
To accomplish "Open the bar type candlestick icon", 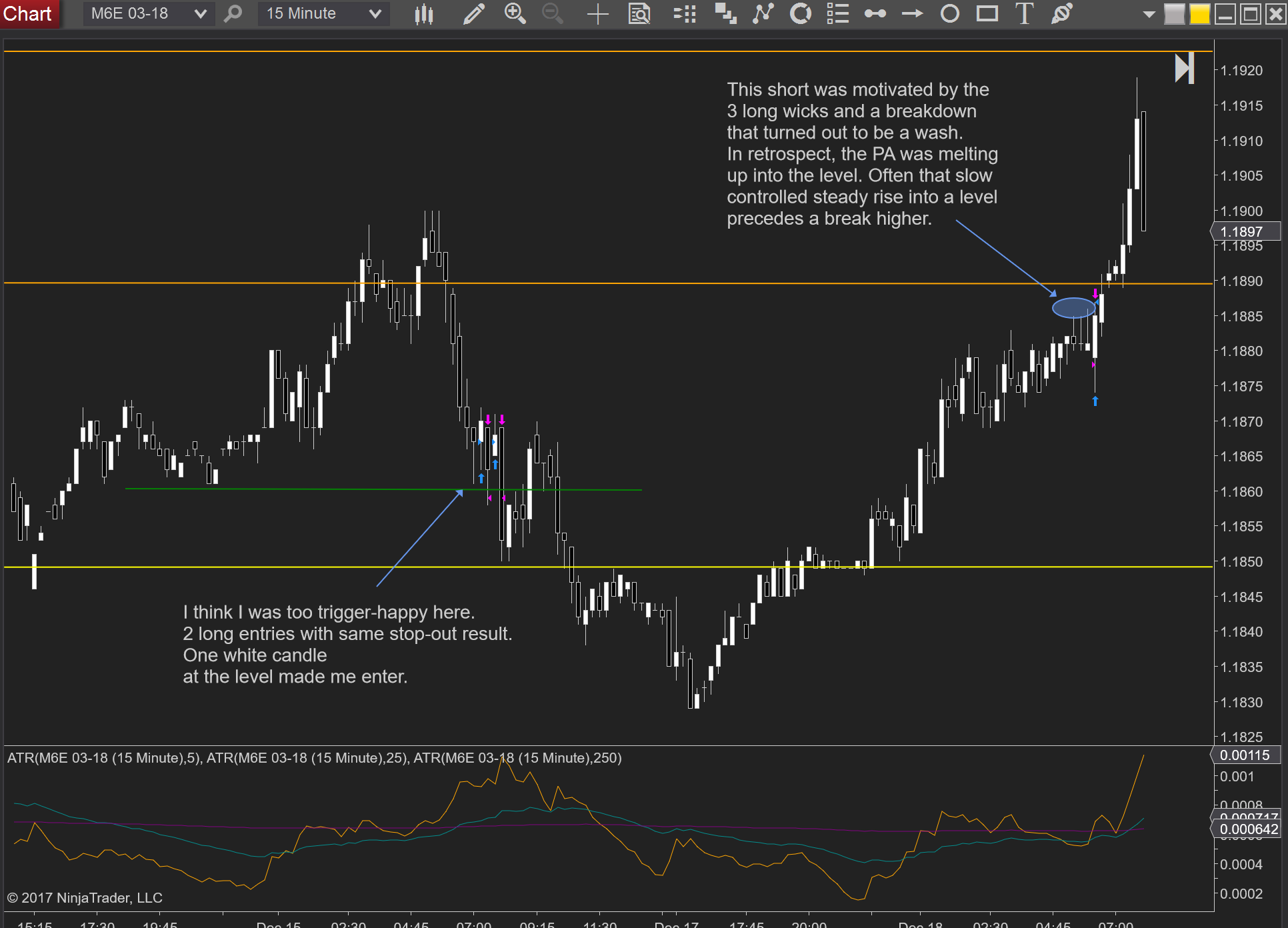I will coord(423,13).
